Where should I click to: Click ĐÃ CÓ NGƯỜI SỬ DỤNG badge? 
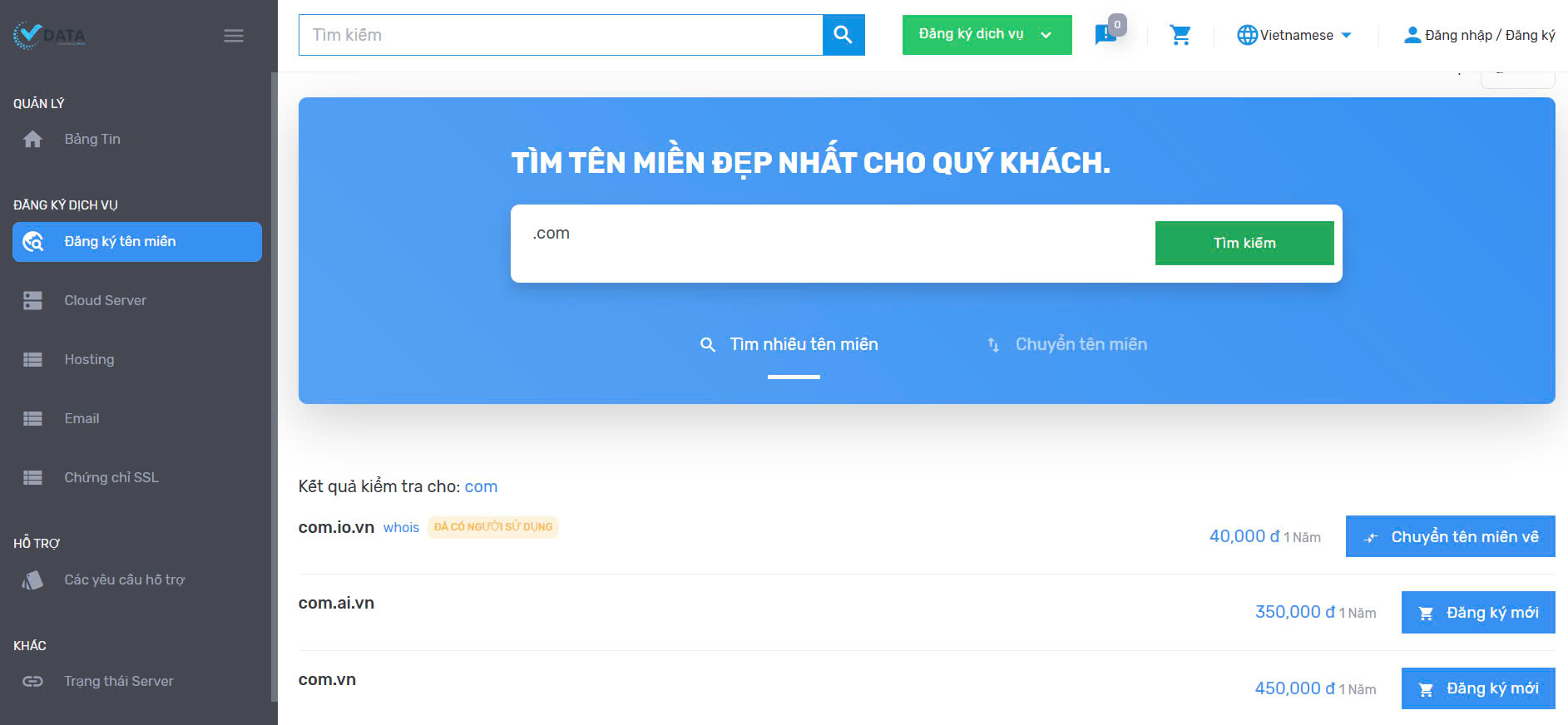(x=493, y=527)
